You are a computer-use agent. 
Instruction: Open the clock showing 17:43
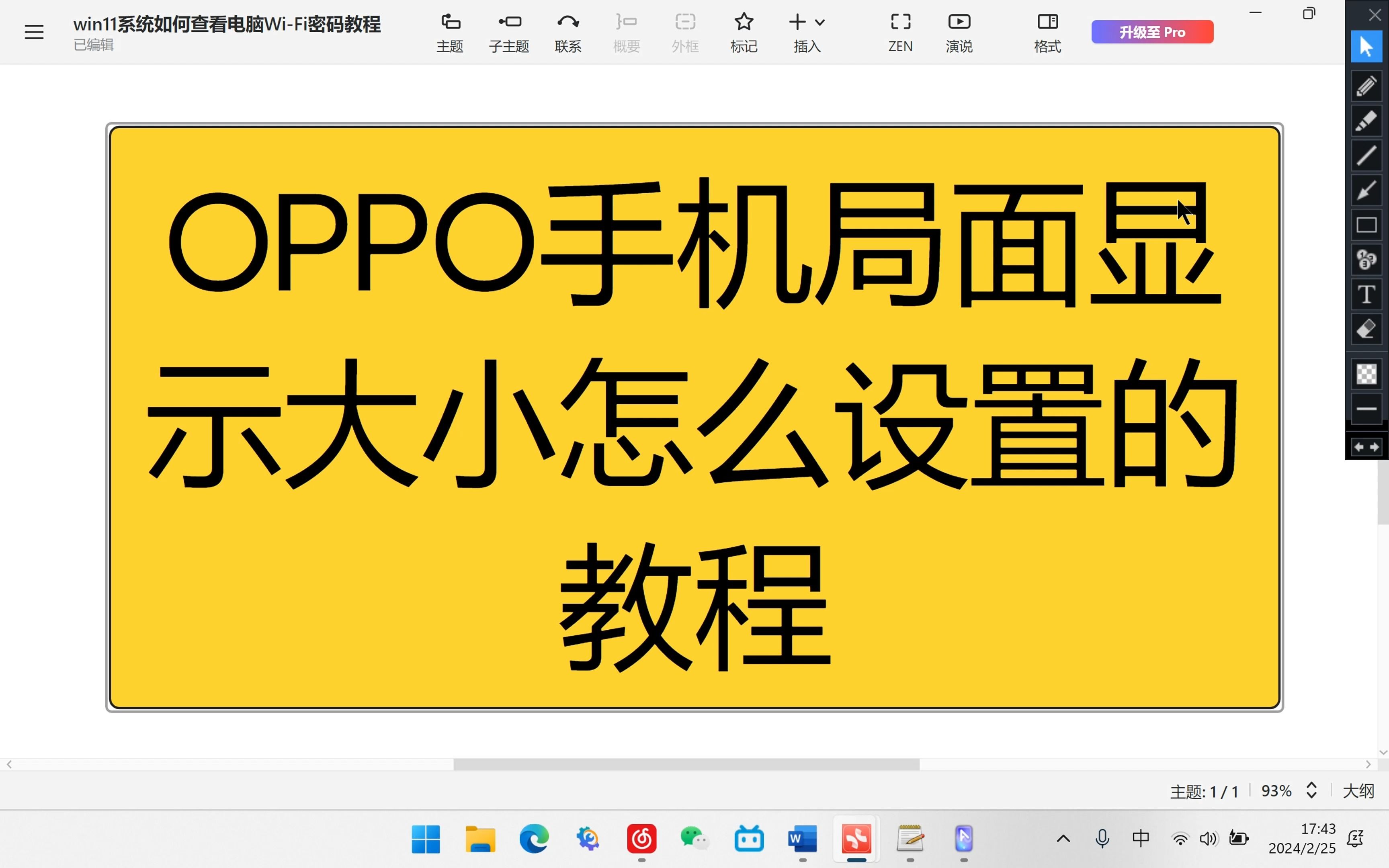click(1302, 839)
